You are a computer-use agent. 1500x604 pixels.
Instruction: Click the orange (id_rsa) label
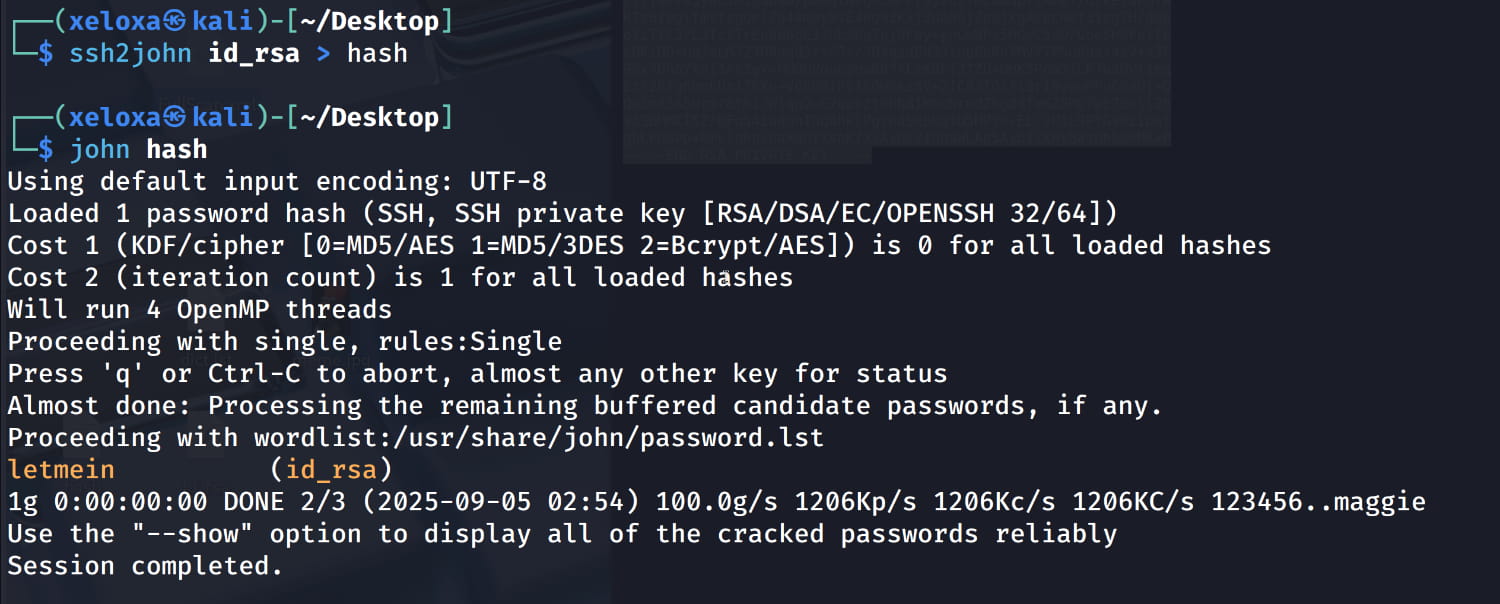331,470
